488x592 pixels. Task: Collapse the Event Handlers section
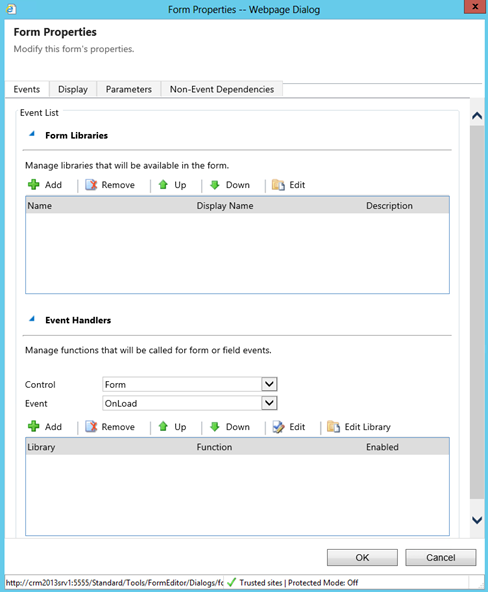click(x=32, y=319)
